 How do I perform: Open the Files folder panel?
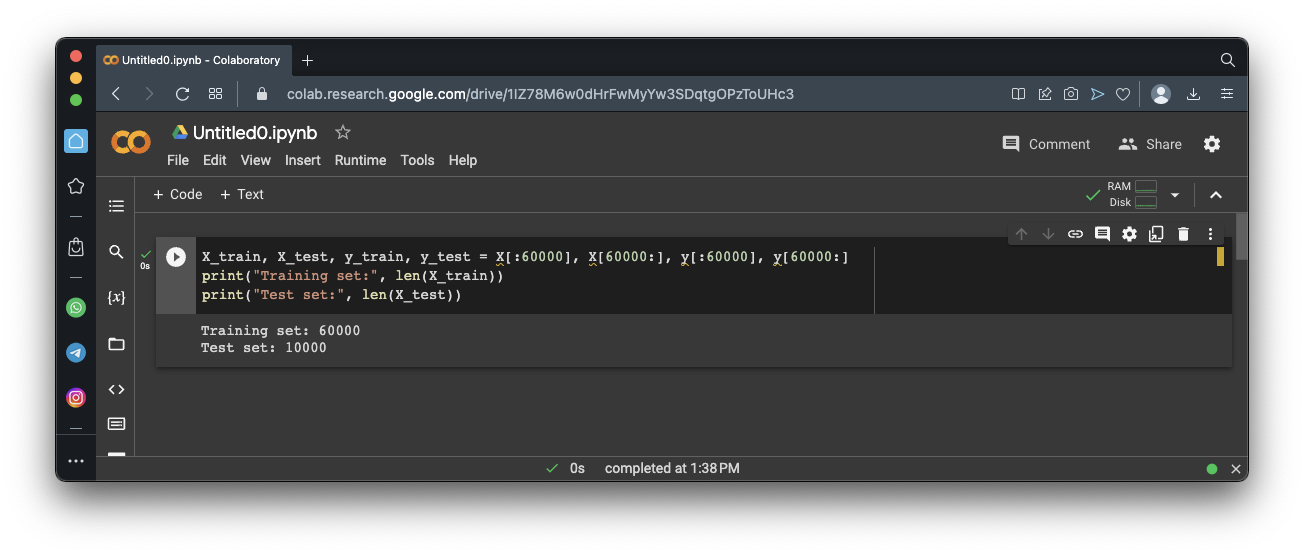(x=116, y=344)
